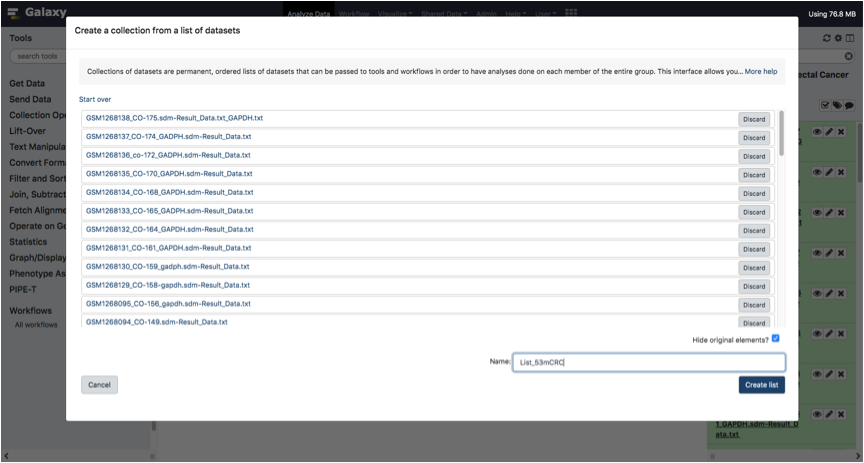
Task: Click GSM1268130_CO-159_gadph.sdm-Result_Data.txt element name
Action: [168, 266]
